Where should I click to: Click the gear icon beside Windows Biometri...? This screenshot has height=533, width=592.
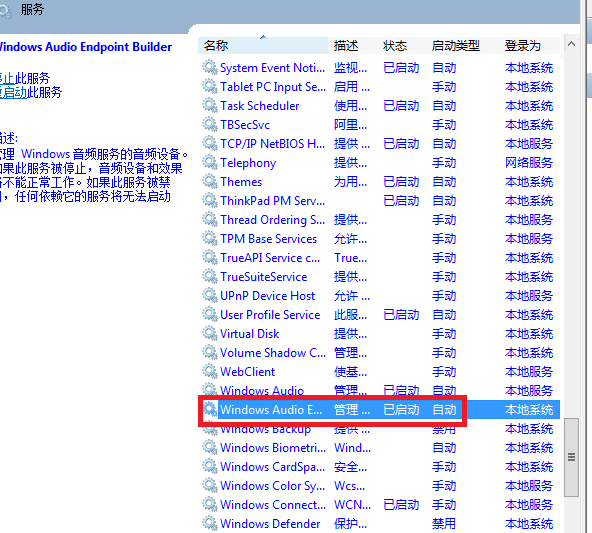pos(210,448)
